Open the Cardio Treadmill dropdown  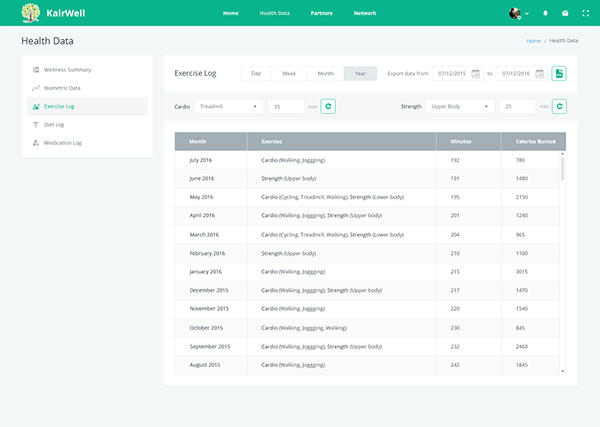[x=228, y=106]
